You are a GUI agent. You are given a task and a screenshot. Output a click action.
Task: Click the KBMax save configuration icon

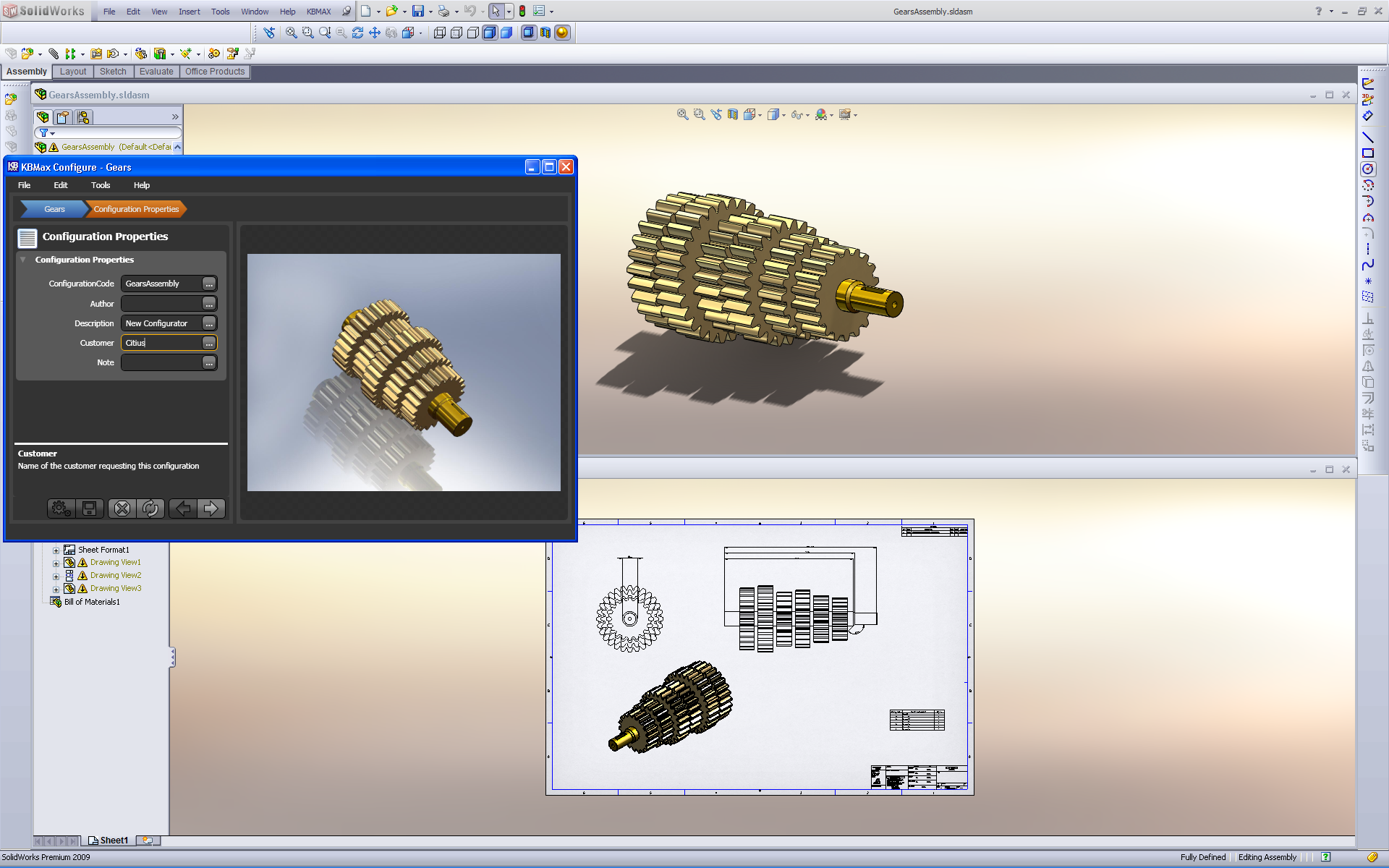90,508
